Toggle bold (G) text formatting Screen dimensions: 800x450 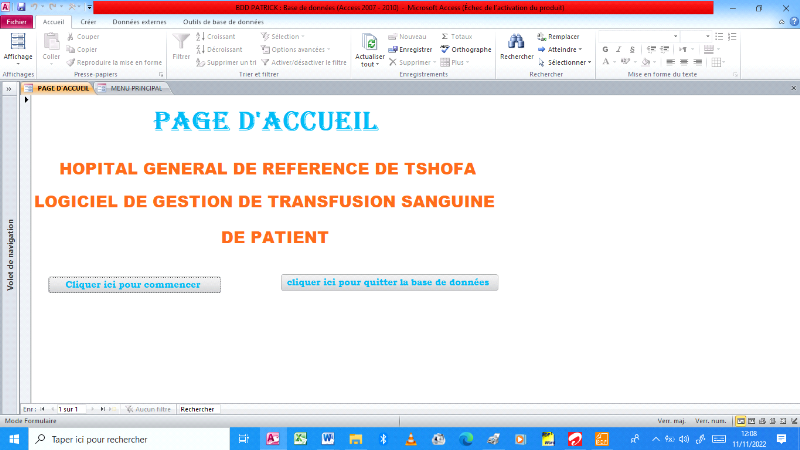pyautogui.click(x=605, y=49)
